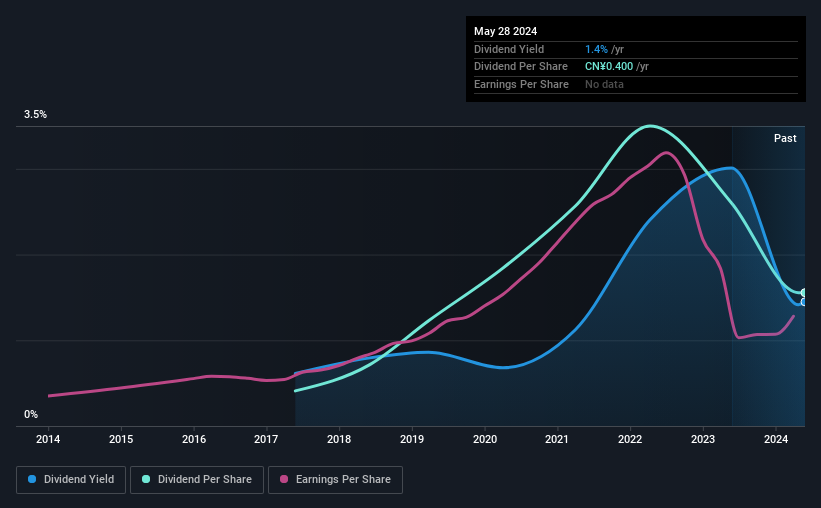Select the 2019 x-axis tick label
Viewport: 821px width, 508px height.
click(412, 439)
